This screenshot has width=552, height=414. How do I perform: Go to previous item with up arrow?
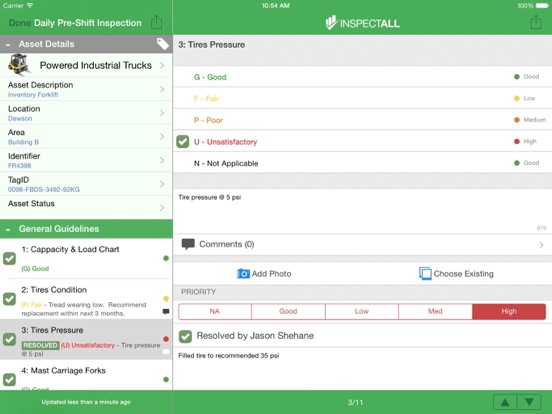(505, 402)
